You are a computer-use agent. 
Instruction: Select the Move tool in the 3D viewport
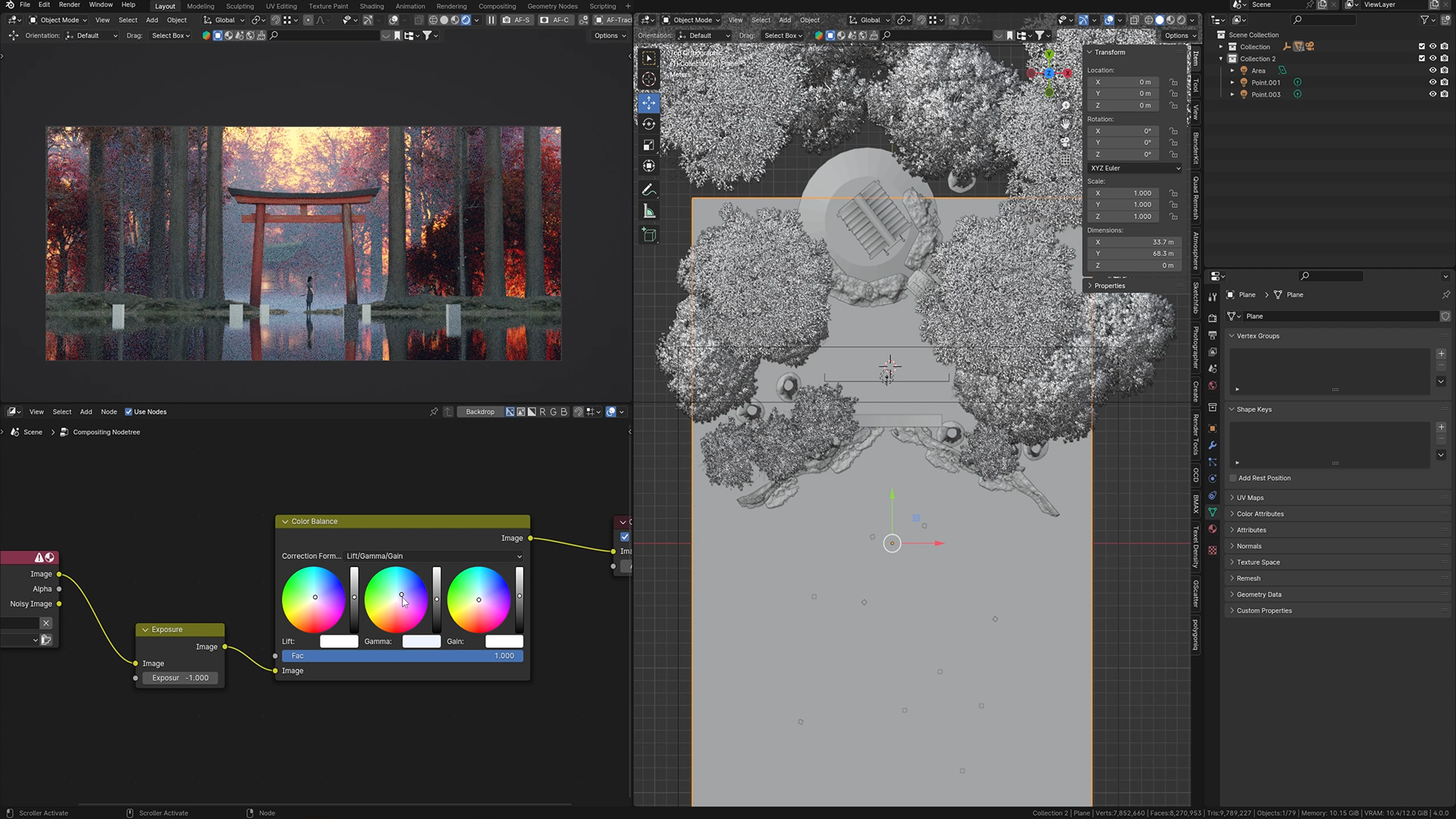(648, 103)
